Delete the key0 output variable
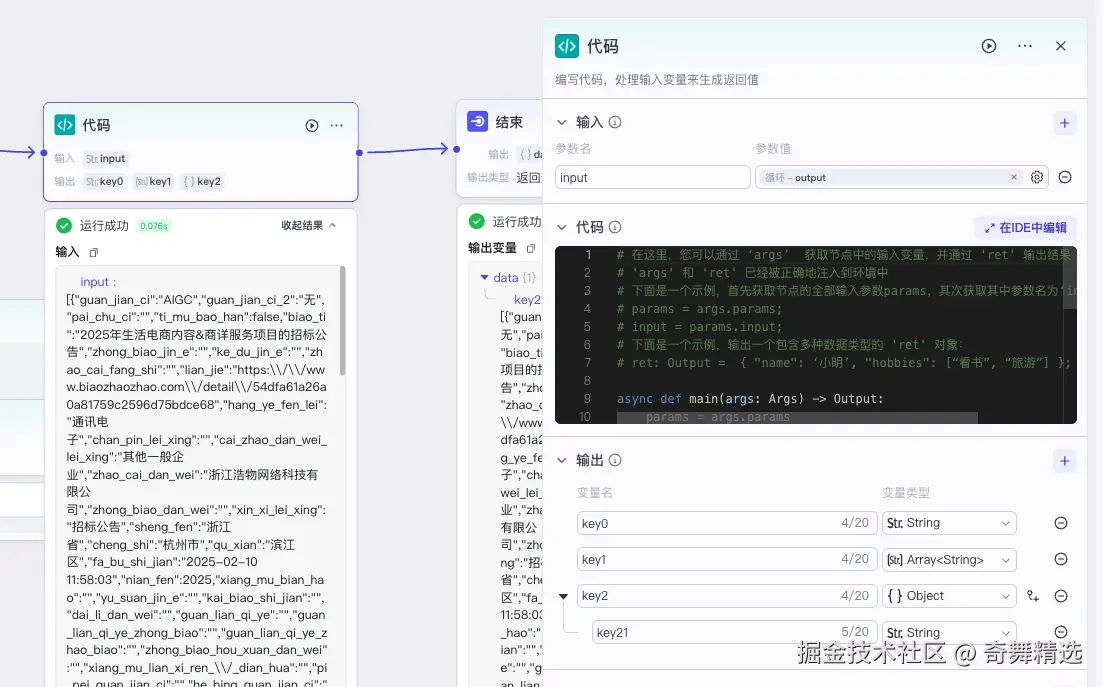This screenshot has width=1103, height=687. pos(1061,523)
